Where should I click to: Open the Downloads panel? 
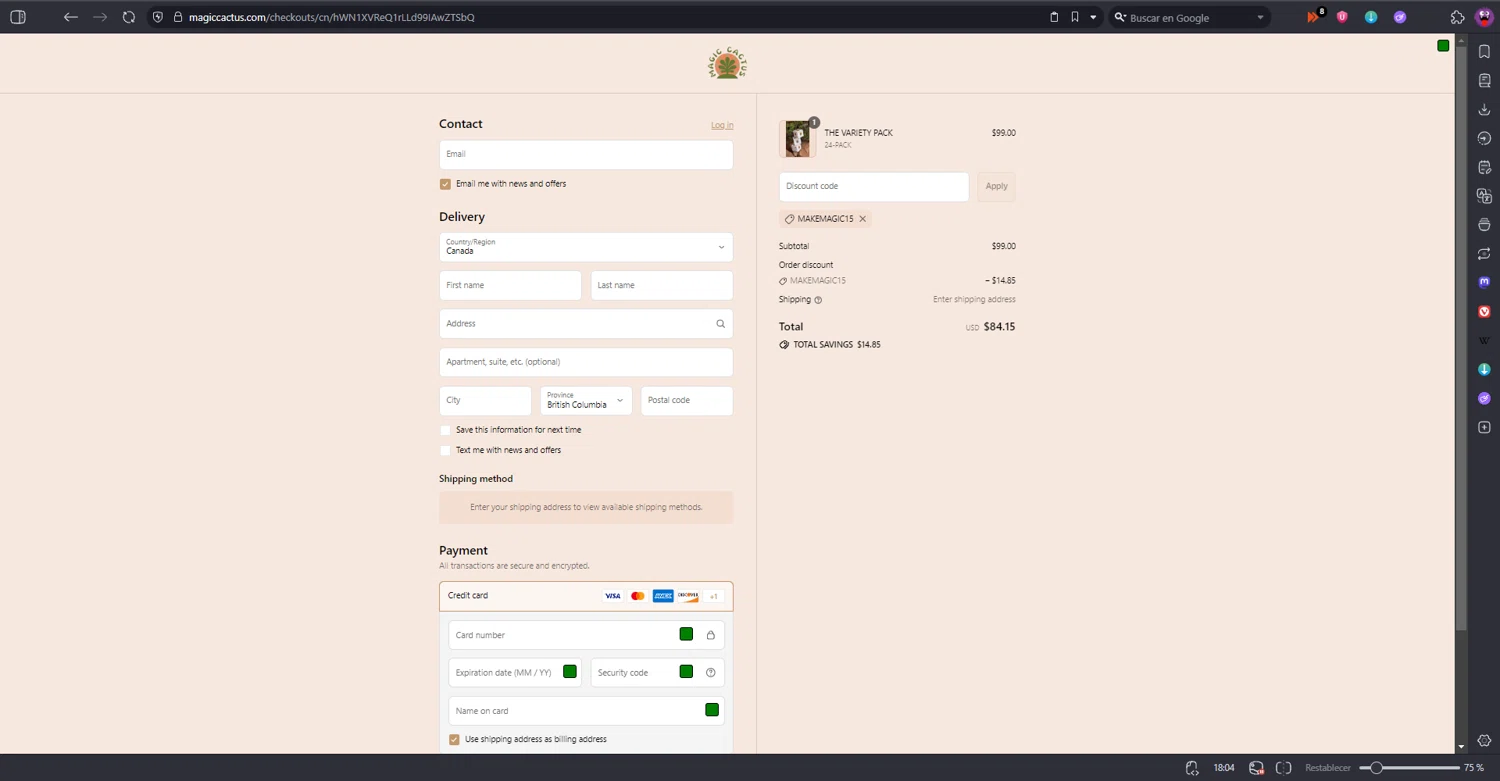pos(1484,109)
